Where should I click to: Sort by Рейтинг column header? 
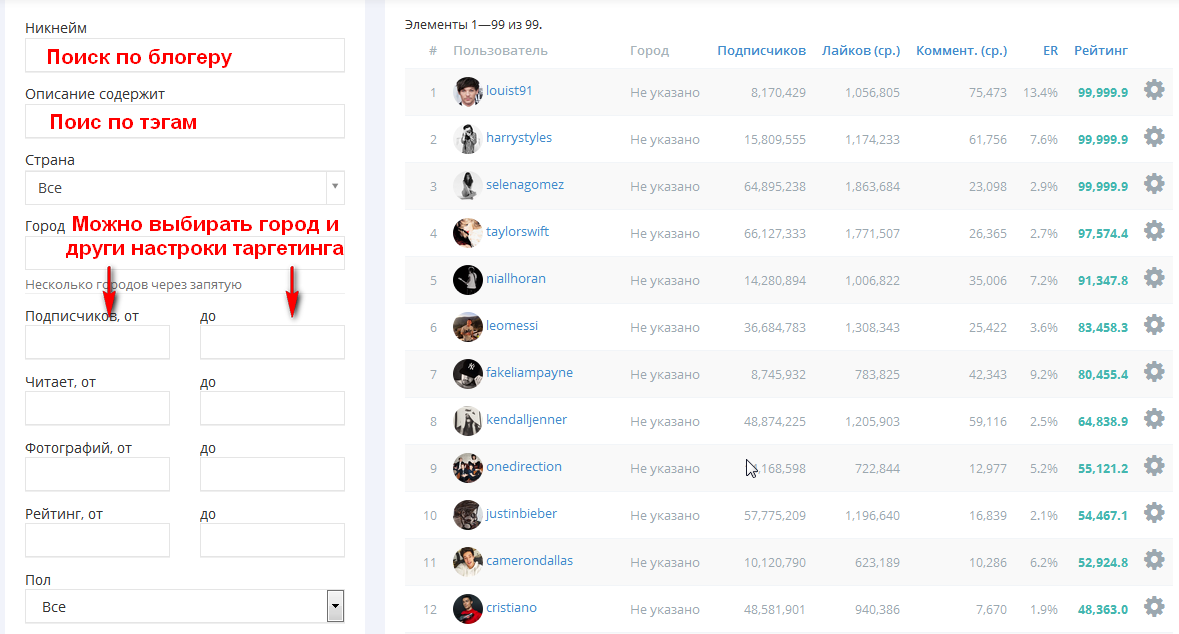(1100, 50)
